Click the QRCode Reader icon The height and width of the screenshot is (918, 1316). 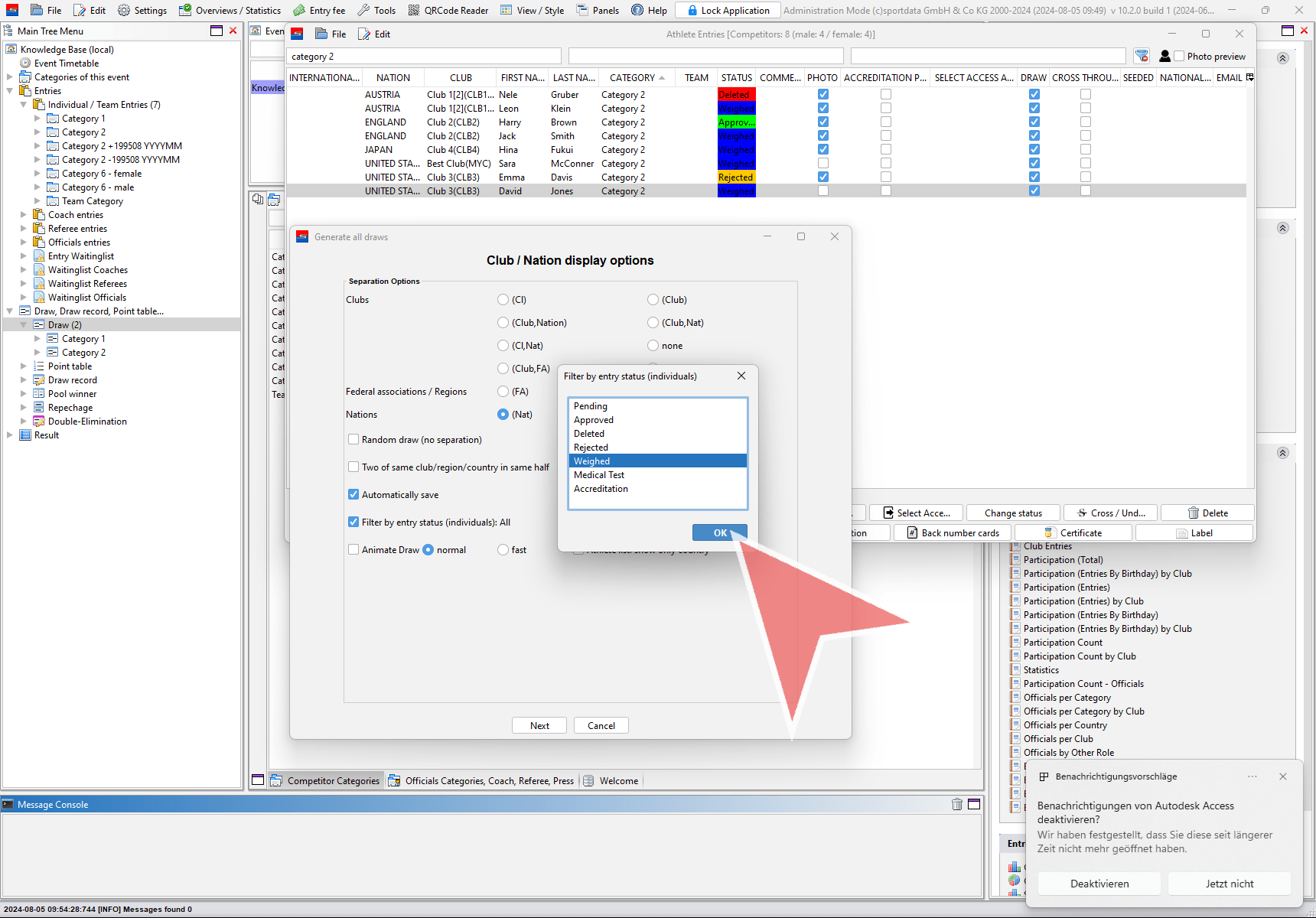pos(414,10)
